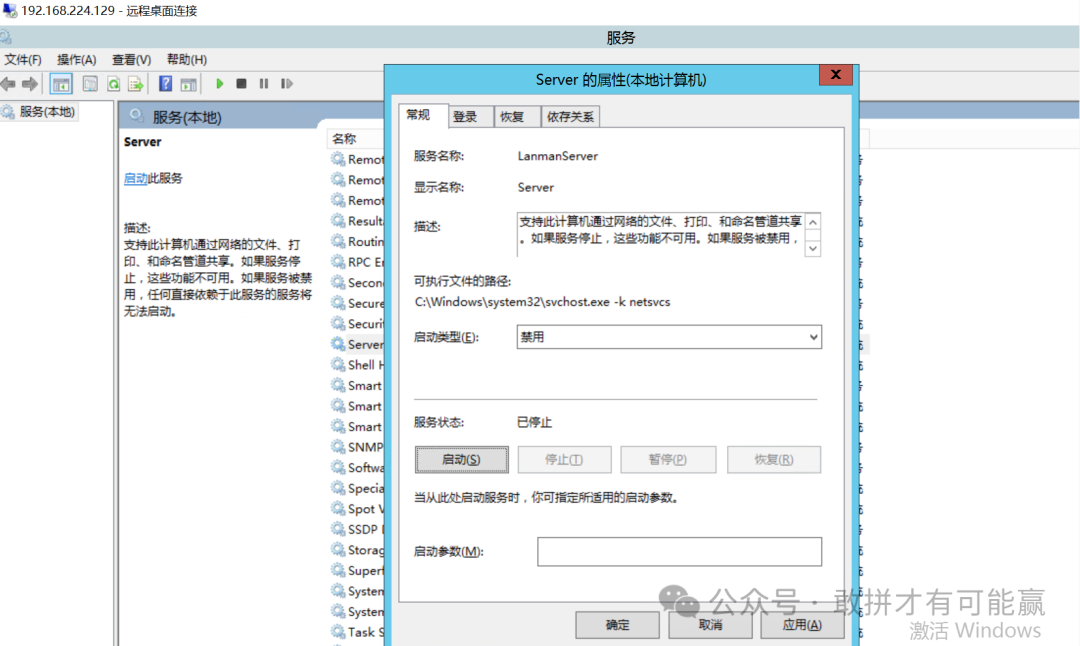Click gear icon next to SNMP row
Screen dimensions: 1080x646
pyautogui.click(x=338, y=446)
